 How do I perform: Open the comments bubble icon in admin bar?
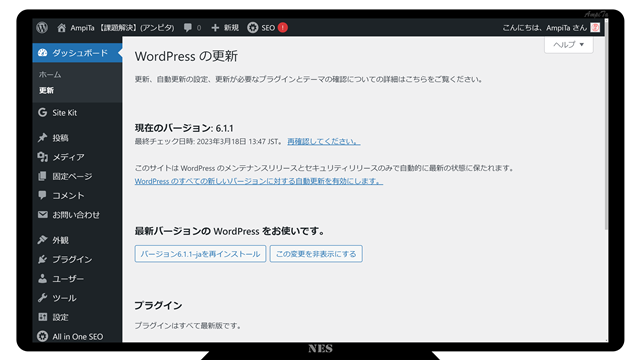coord(187,27)
